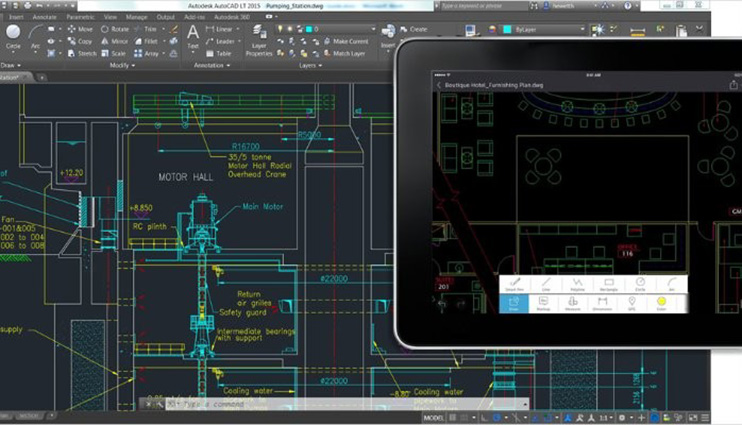Expand the Modify panel

[x=122, y=65]
